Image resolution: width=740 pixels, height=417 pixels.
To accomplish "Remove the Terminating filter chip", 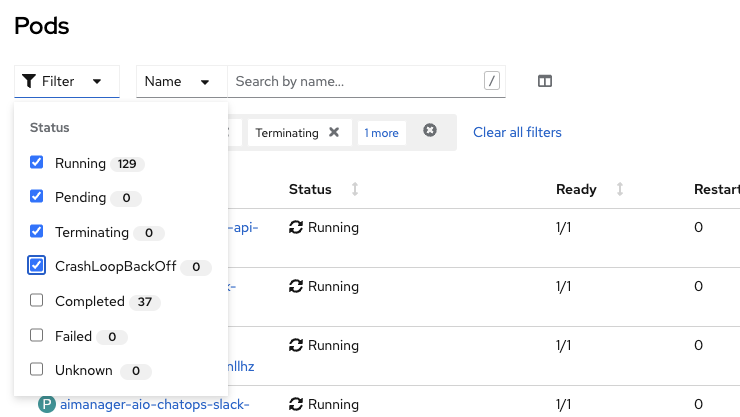I will tap(334, 132).
